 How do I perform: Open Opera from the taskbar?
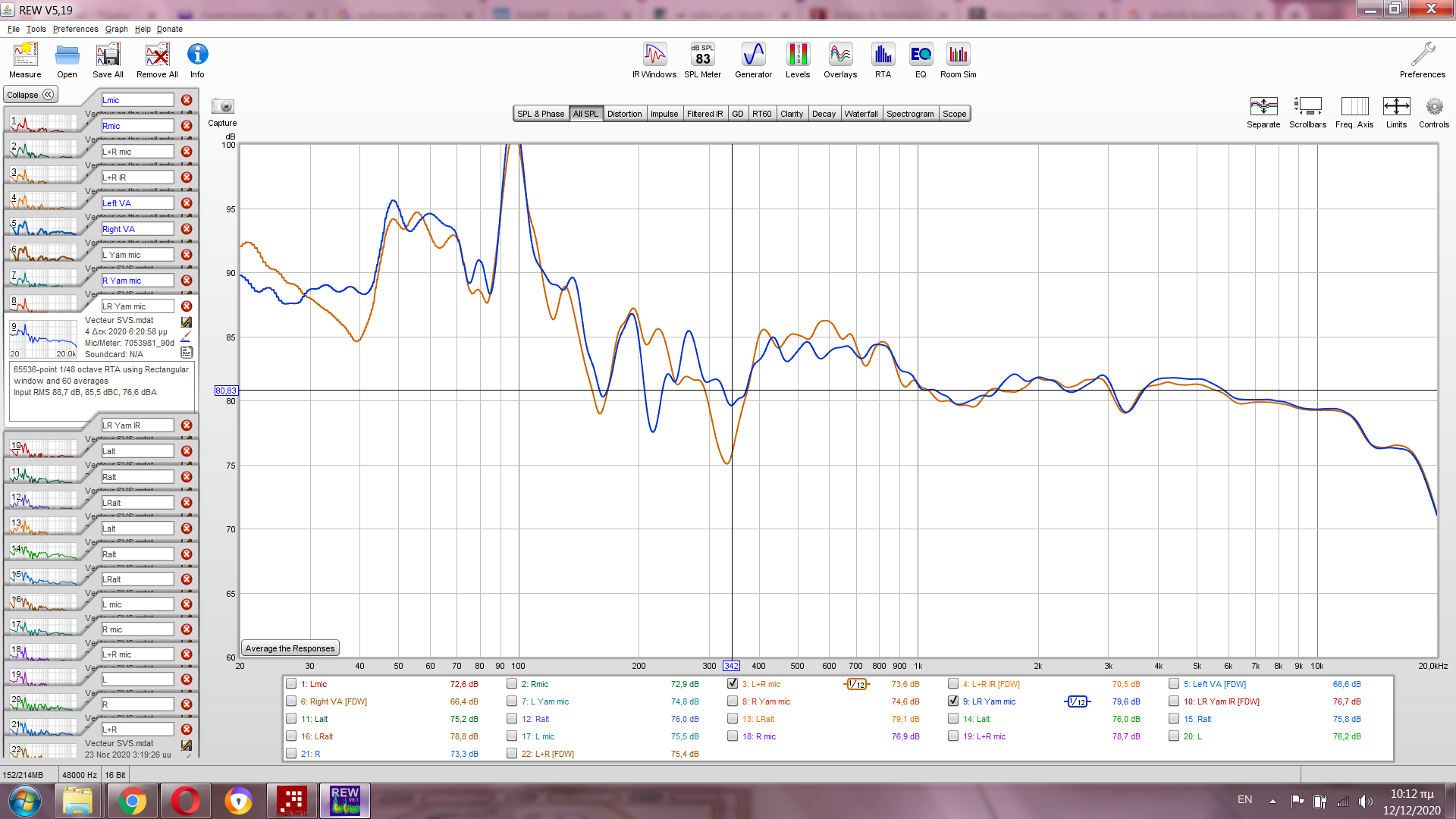tap(185, 801)
